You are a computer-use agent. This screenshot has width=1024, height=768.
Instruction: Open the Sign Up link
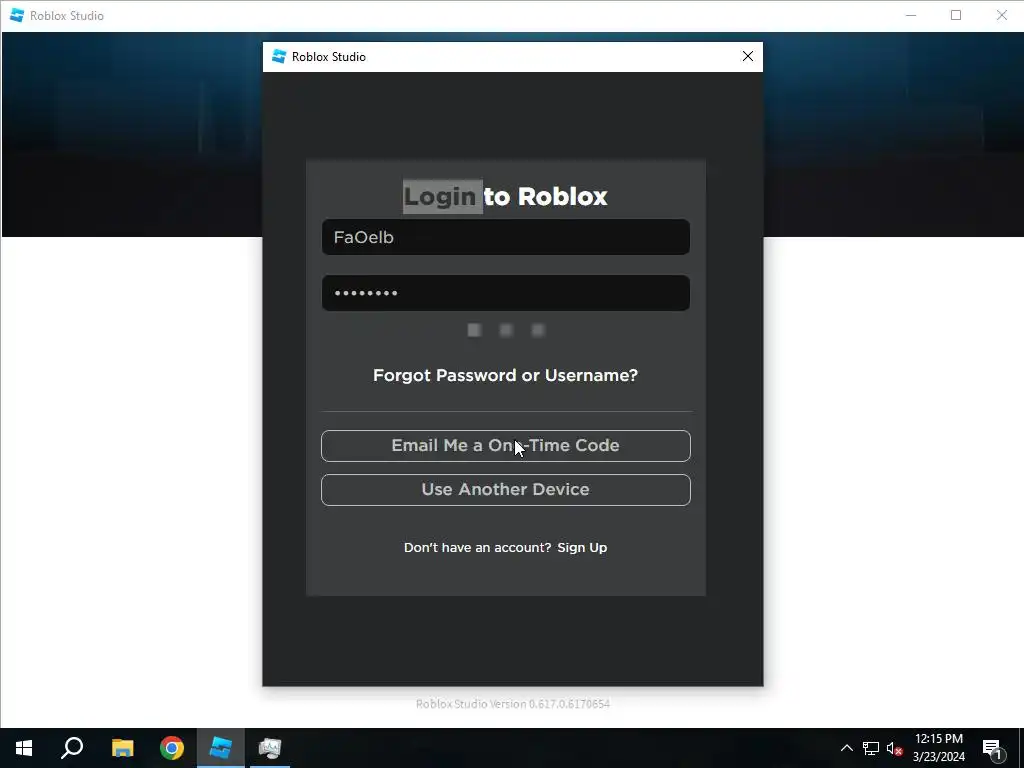click(582, 547)
